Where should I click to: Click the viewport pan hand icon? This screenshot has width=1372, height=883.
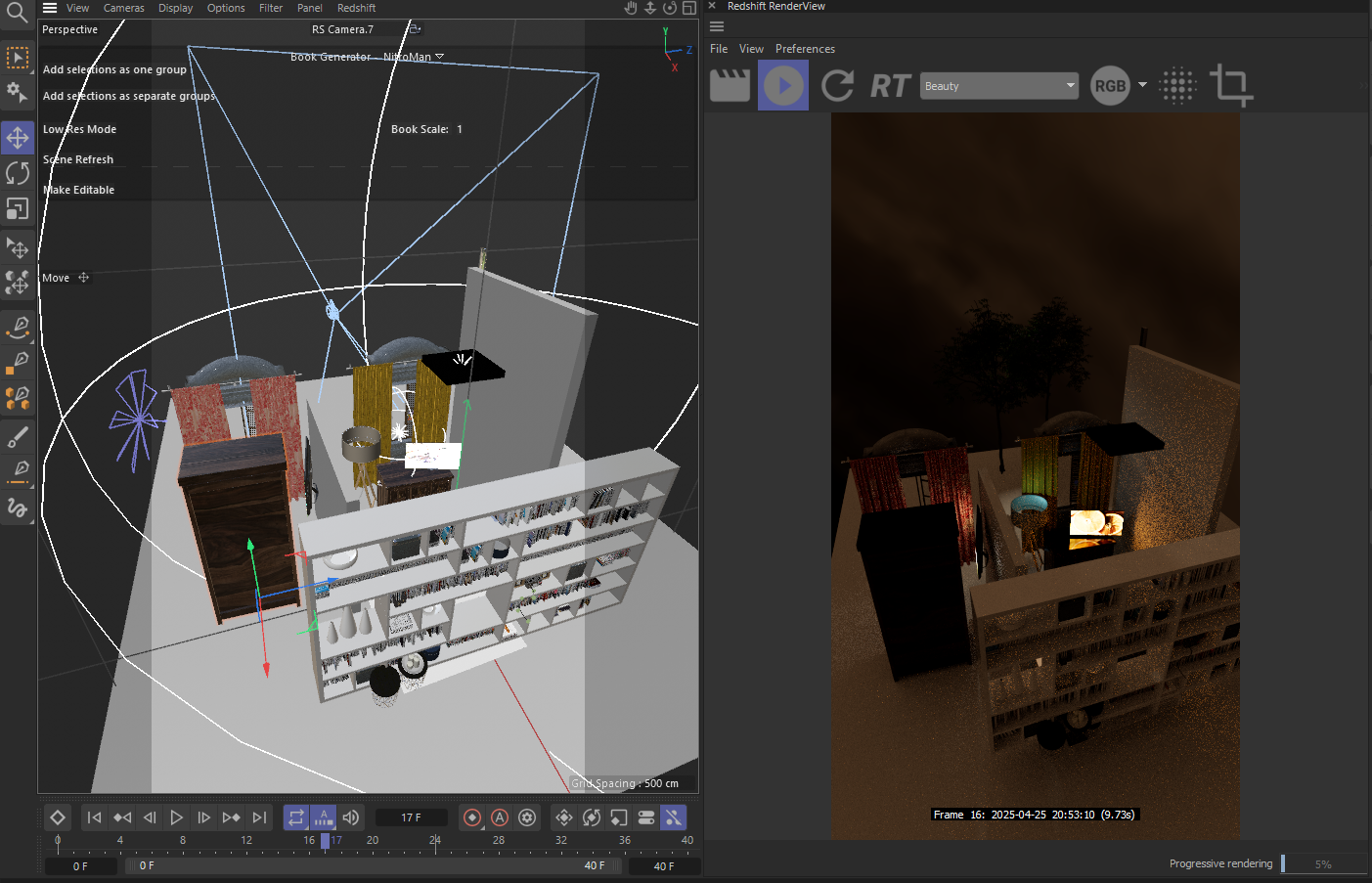coord(631,8)
